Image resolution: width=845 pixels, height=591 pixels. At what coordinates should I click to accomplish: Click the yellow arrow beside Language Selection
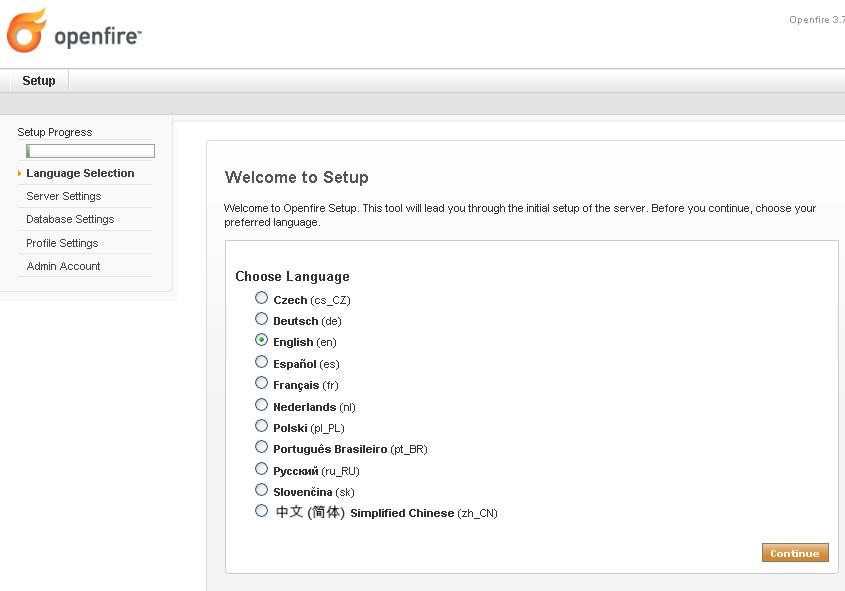coord(19,173)
